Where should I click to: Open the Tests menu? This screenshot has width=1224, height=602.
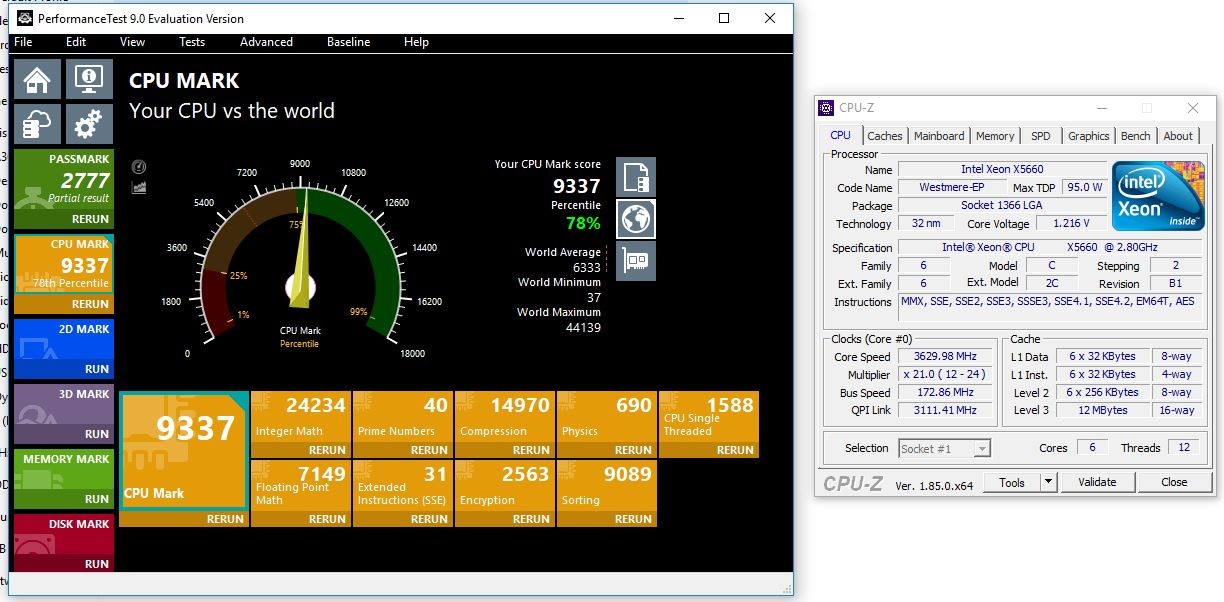click(192, 42)
